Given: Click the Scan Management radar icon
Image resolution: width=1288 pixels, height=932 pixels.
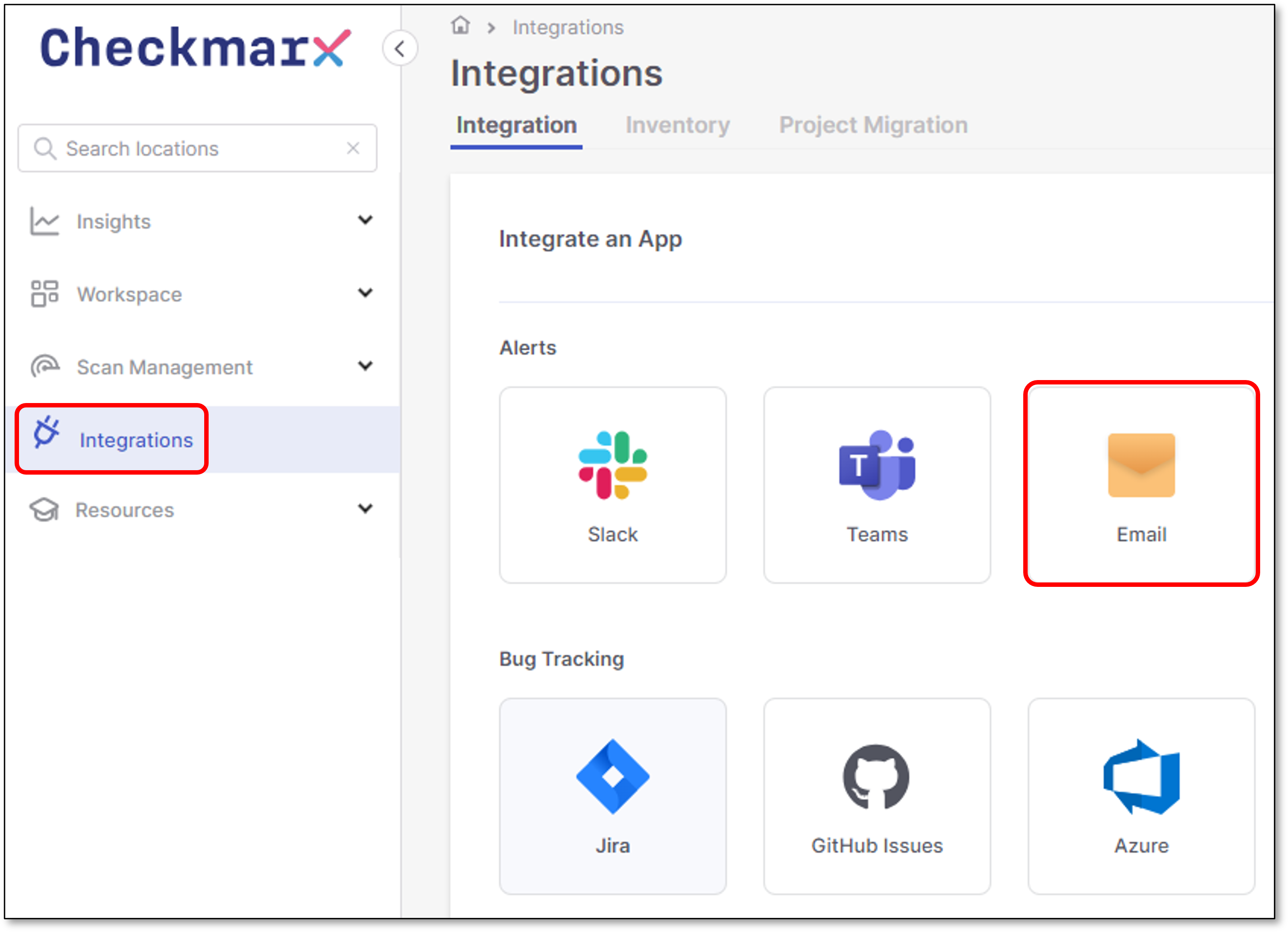Looking at the screenshot, I should point(45,366).
